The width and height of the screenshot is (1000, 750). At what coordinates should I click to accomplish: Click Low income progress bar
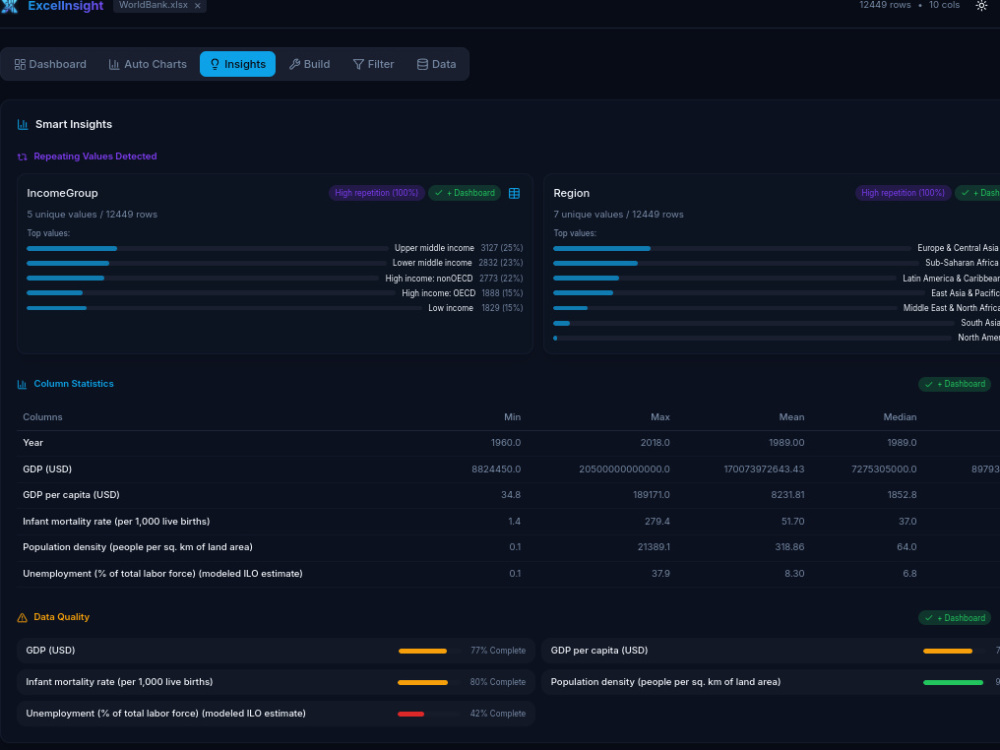click(224, 308)
